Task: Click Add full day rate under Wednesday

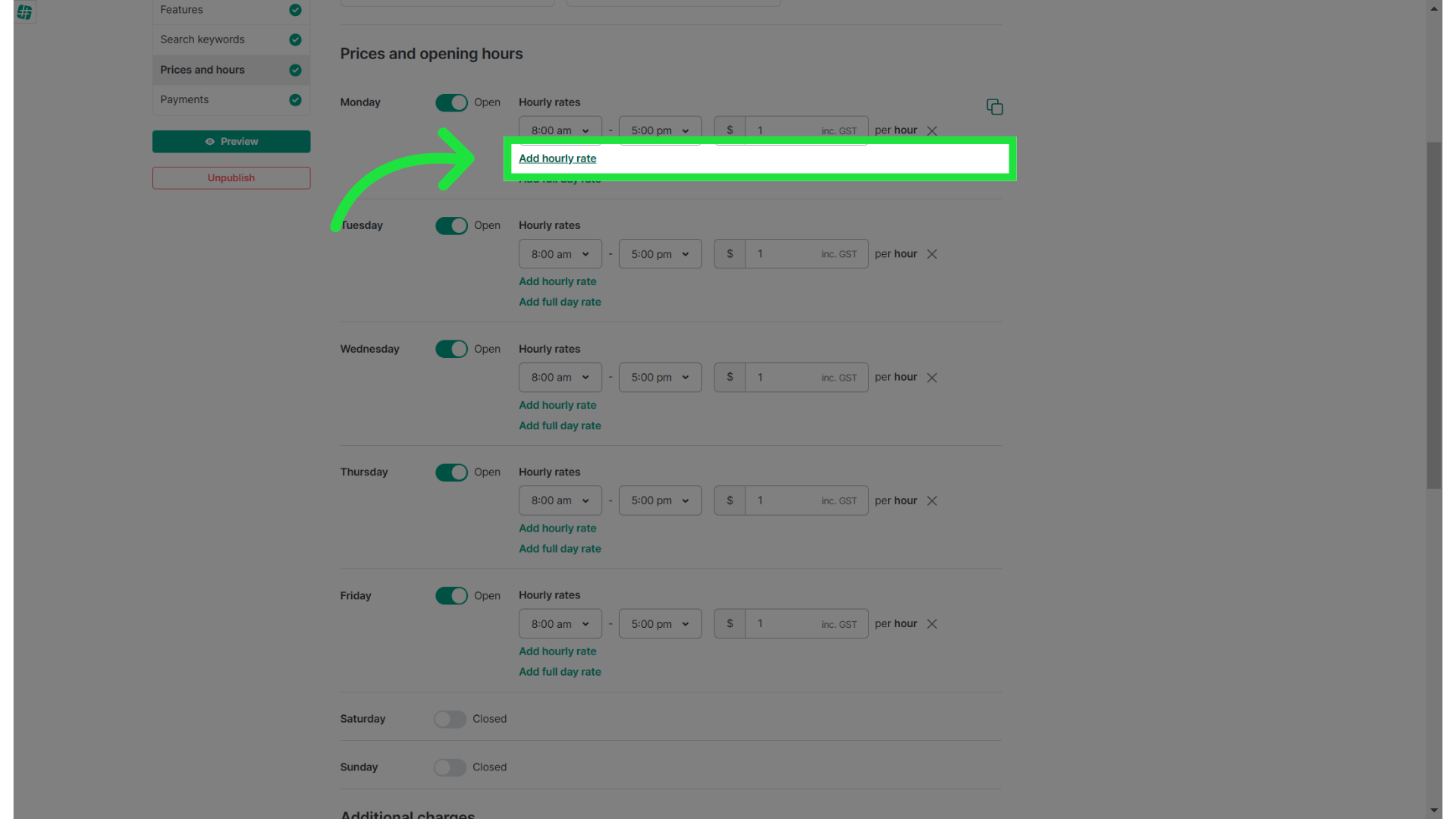Action: pyautogui.click(x=560, y=425)
